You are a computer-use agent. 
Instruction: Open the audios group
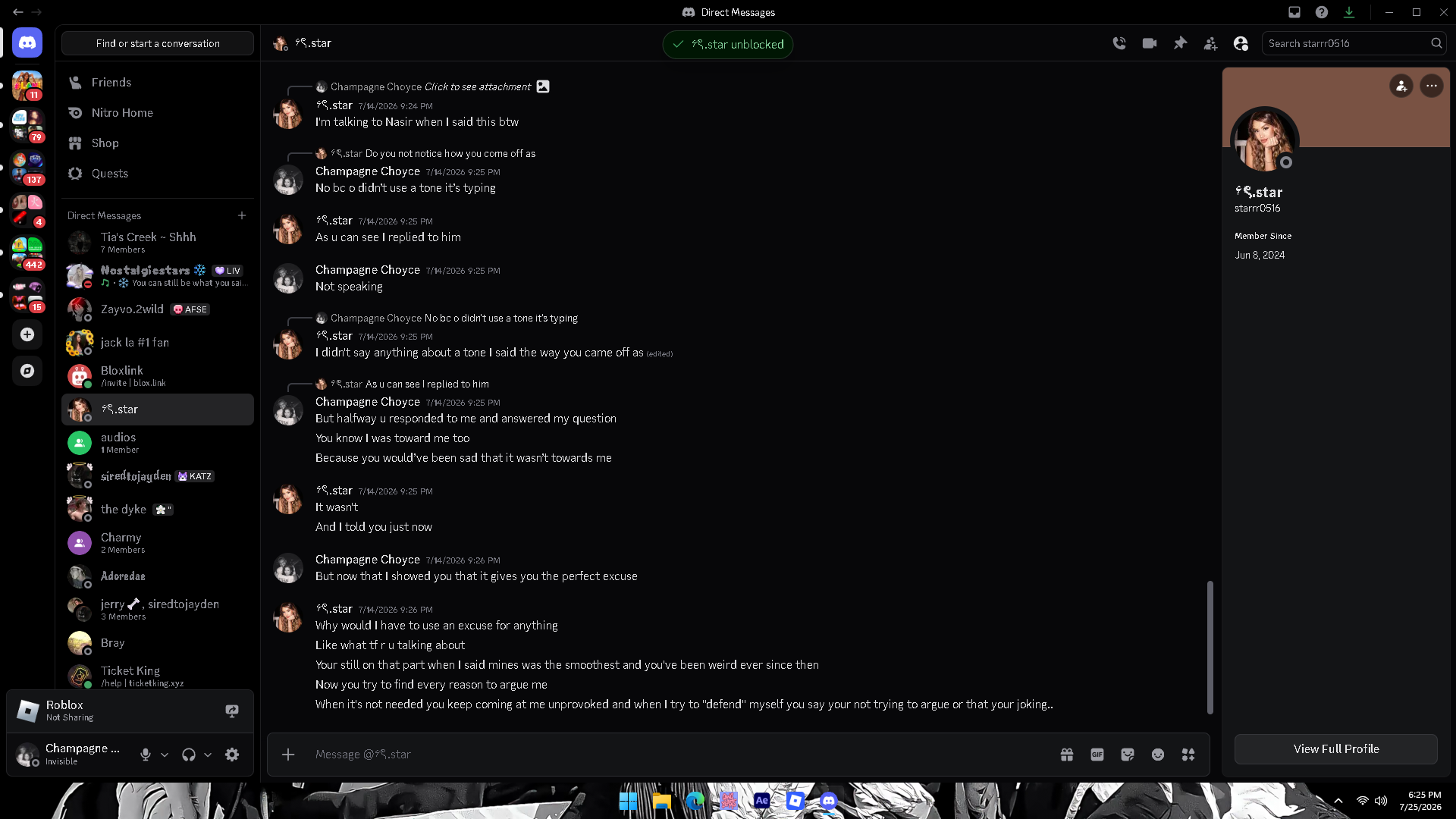(x=158, y=443)
